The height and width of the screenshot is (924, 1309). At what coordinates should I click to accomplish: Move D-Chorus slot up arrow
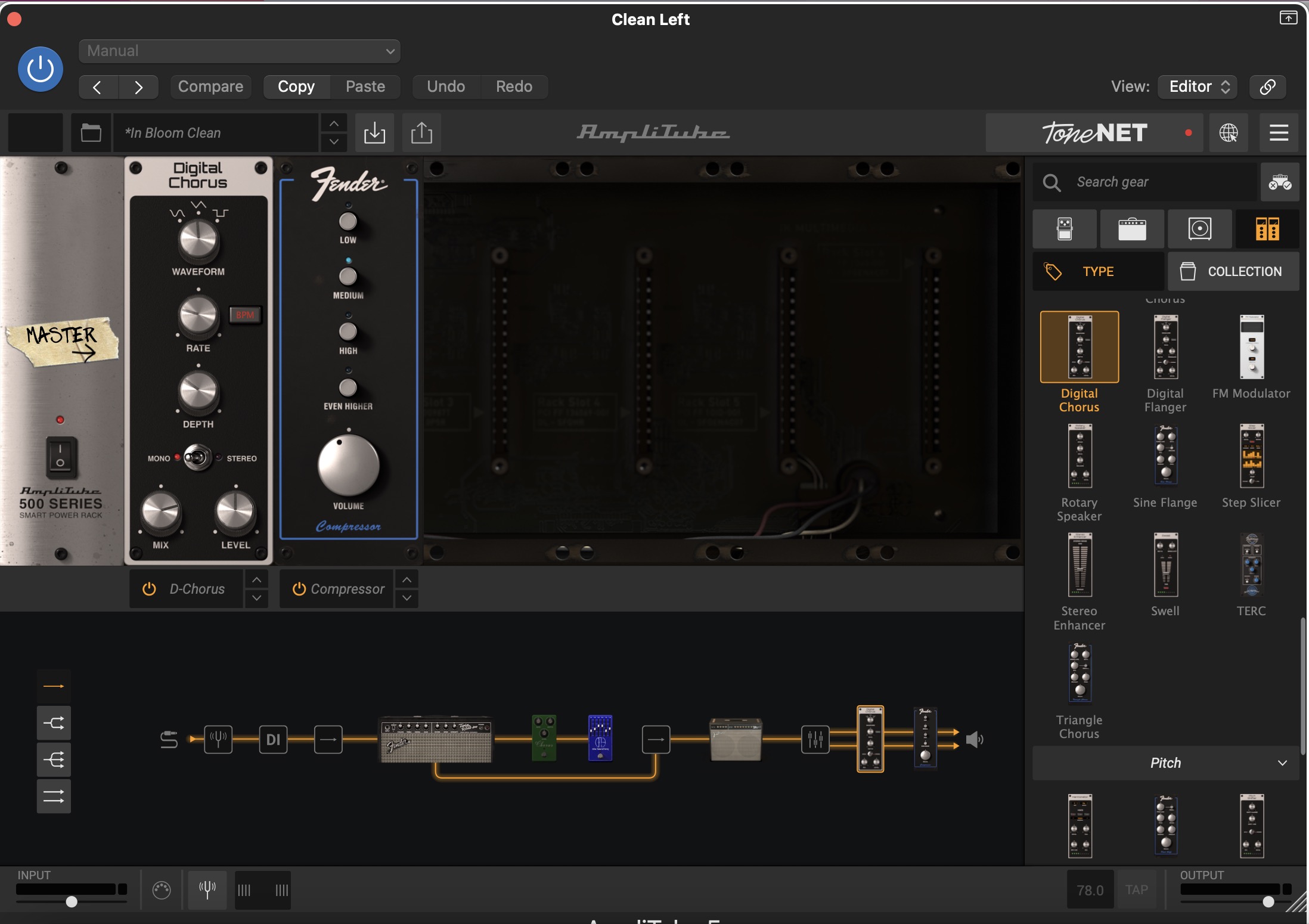click(256, 579)
